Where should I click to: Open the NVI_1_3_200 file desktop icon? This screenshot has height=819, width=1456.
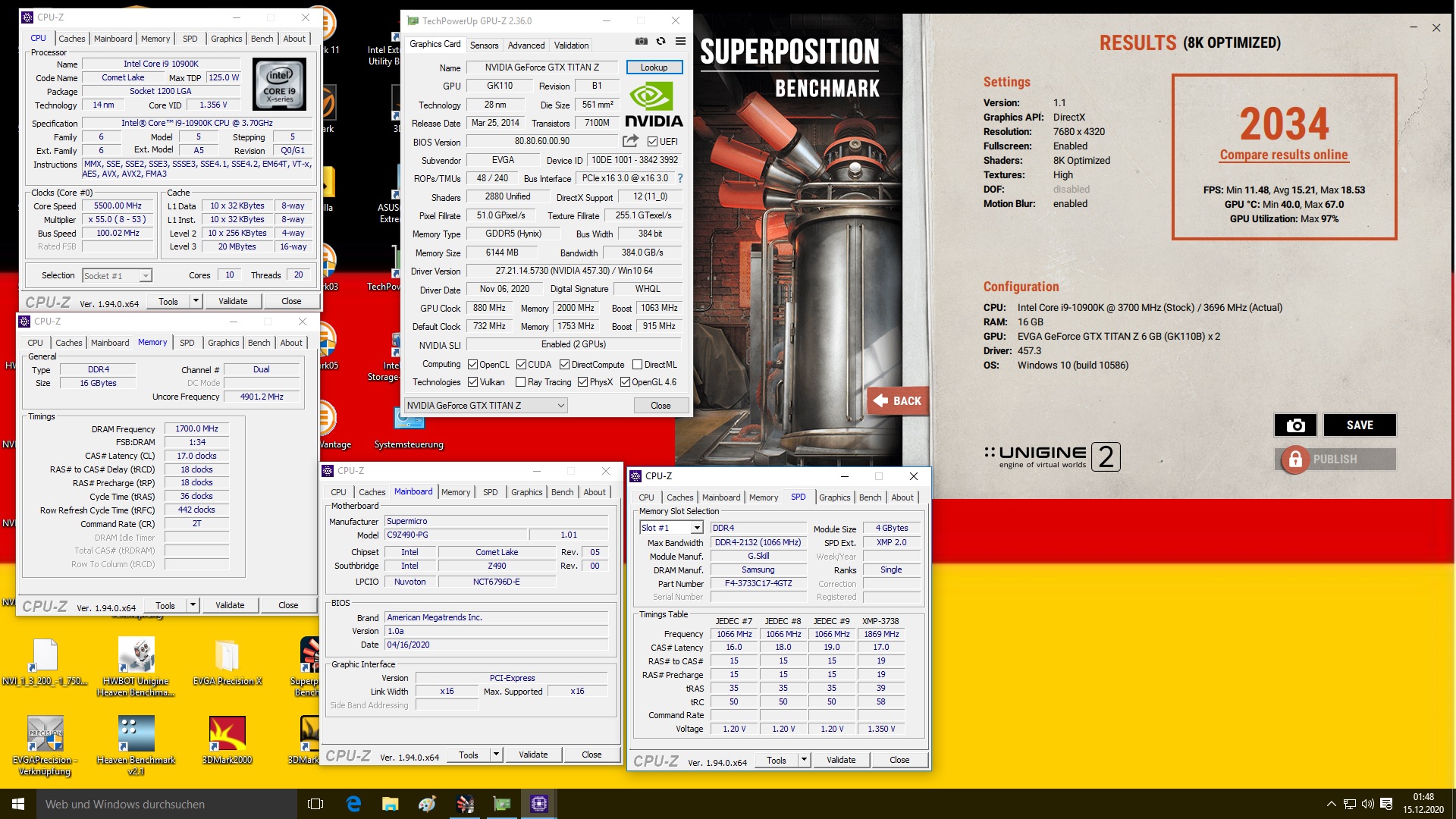(x=45, y=662)
